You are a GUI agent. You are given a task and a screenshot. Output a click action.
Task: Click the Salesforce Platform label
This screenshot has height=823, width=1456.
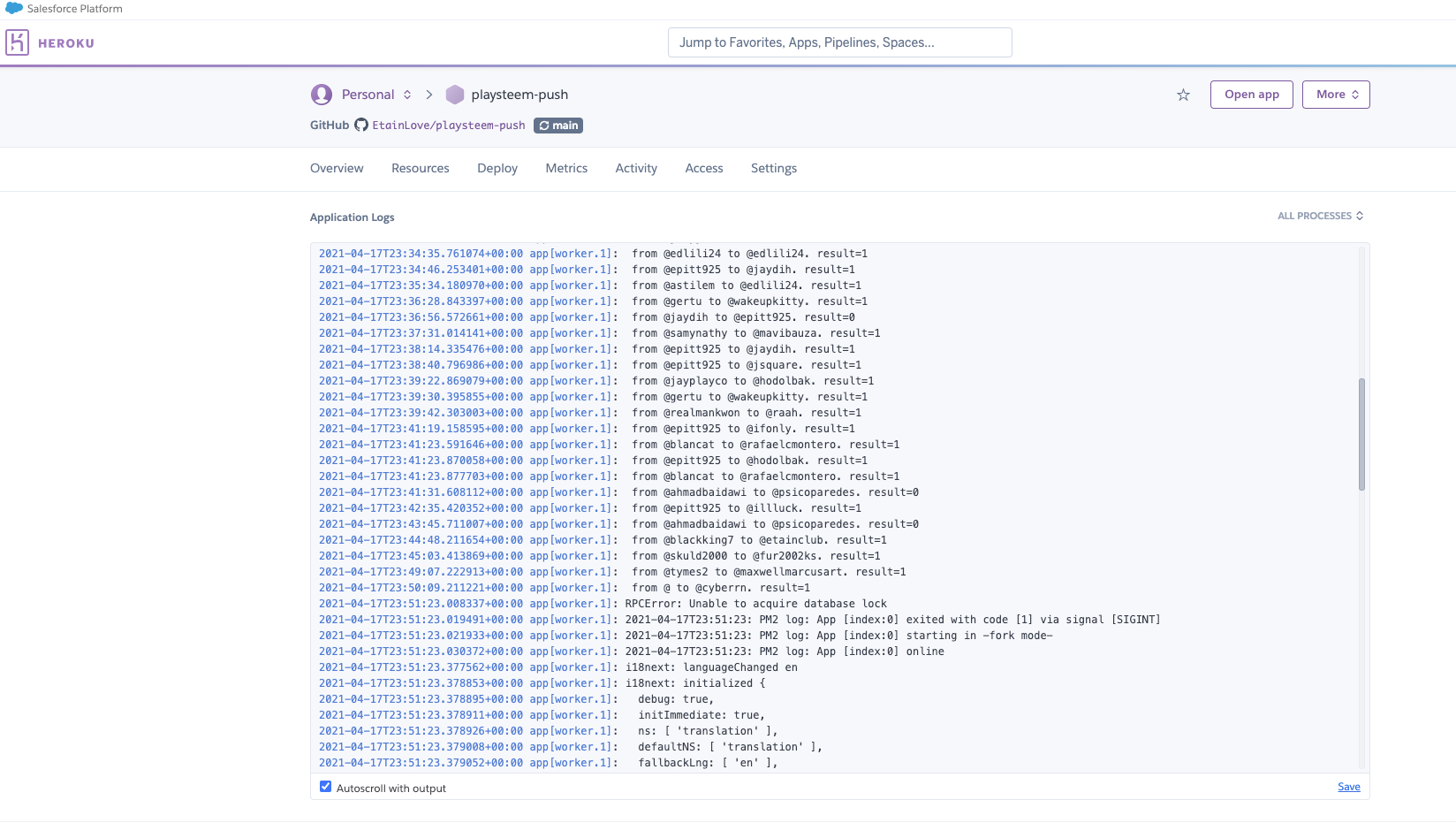pyautogui.click(x=75, y=9)
